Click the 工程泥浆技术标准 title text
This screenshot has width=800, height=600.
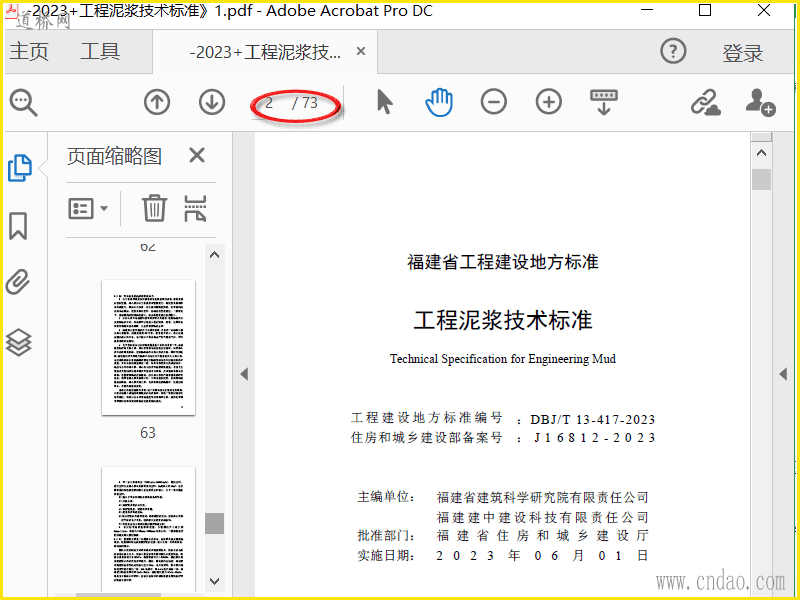pyautogui.click(x=503, y=320)
